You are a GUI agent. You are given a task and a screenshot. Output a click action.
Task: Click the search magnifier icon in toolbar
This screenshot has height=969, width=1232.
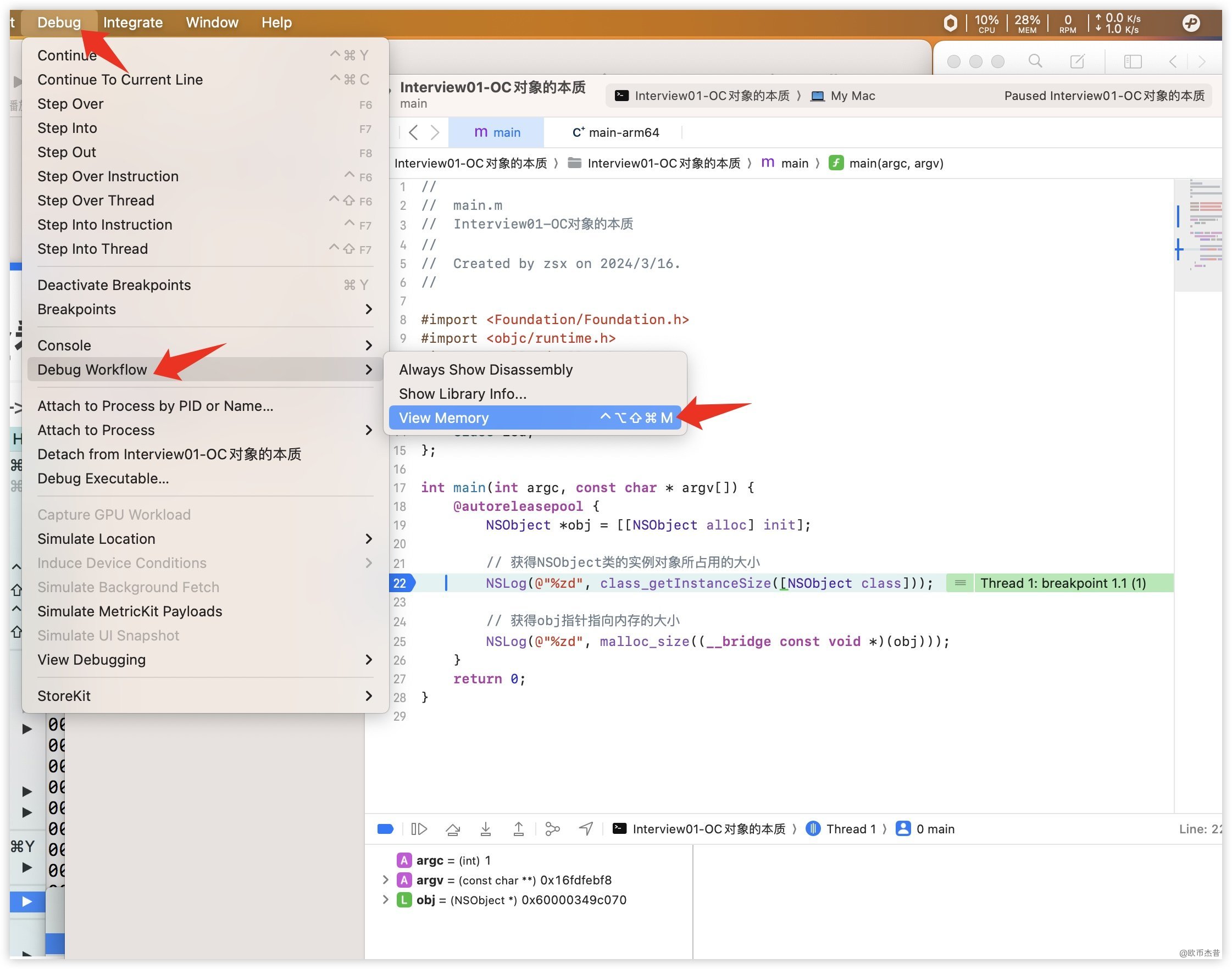[x=1035, y=61]
